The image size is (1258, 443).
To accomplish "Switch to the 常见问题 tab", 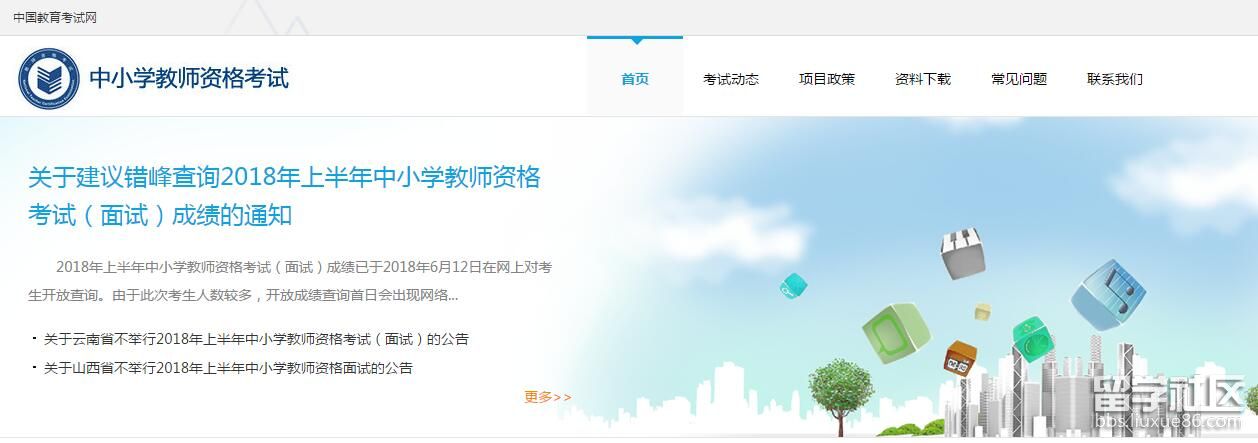I will pos(1019,79).
